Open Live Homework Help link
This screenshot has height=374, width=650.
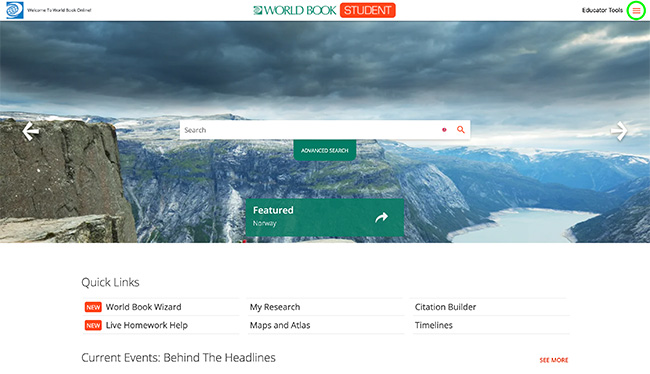(147, 325)
